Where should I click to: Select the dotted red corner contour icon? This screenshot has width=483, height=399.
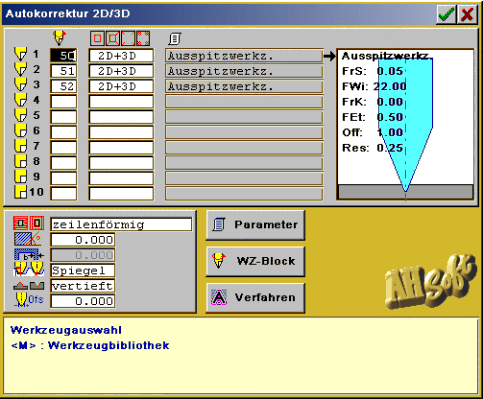tap(143, 39)
